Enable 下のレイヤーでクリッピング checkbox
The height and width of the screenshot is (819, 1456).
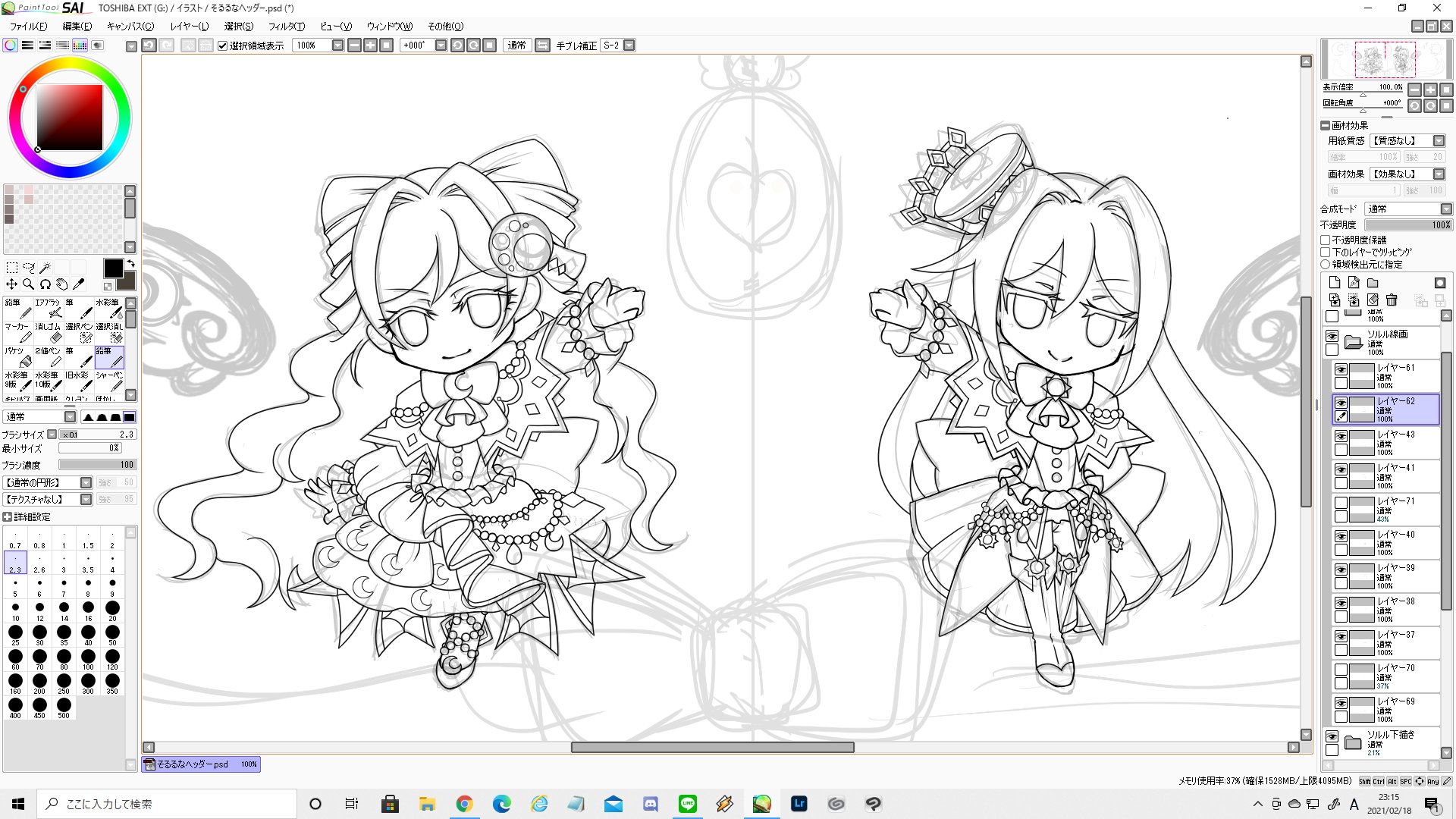click(x=1326, y=252)
